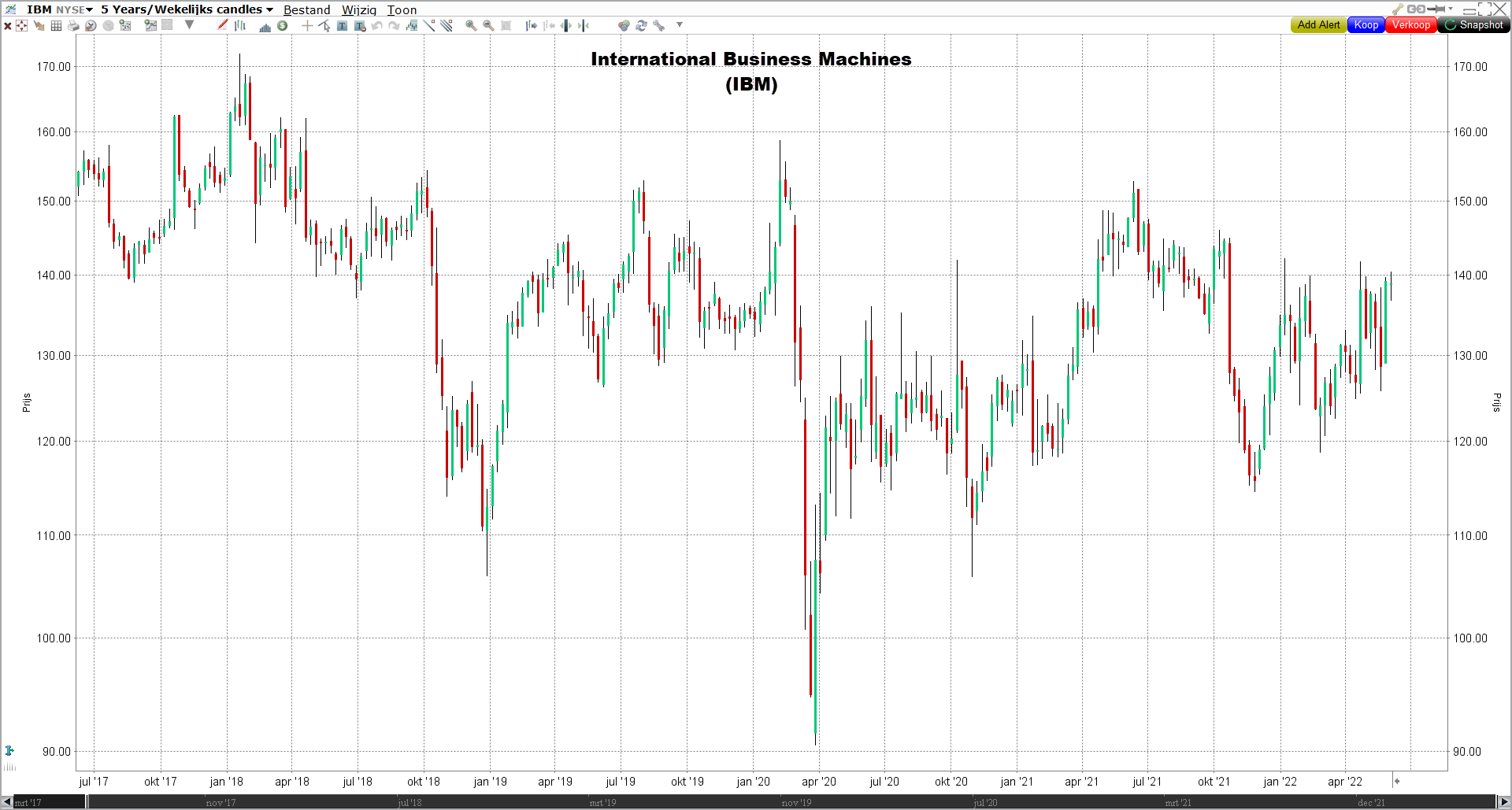Click the compress bar spacing icon
This screenshot has width=1512, height=810.
[584, 26]
